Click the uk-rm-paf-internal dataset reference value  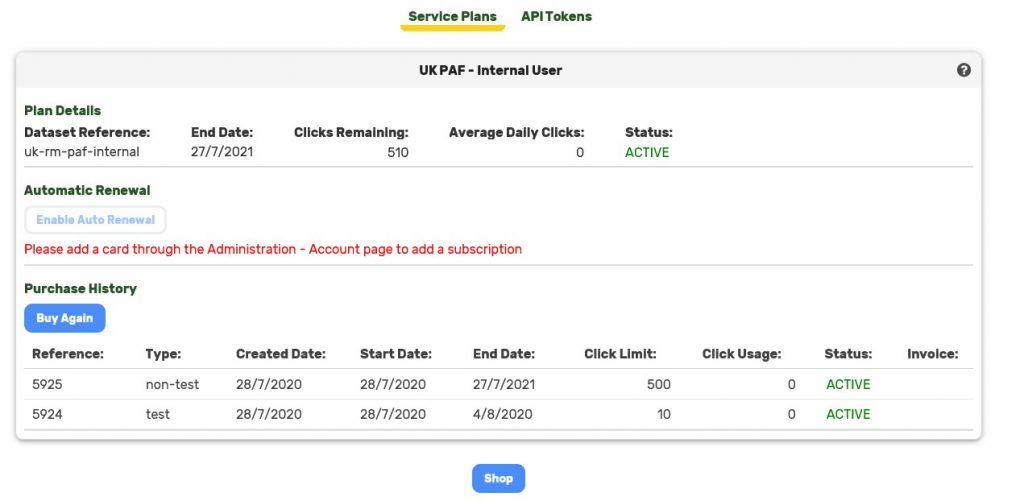(82, 152)
